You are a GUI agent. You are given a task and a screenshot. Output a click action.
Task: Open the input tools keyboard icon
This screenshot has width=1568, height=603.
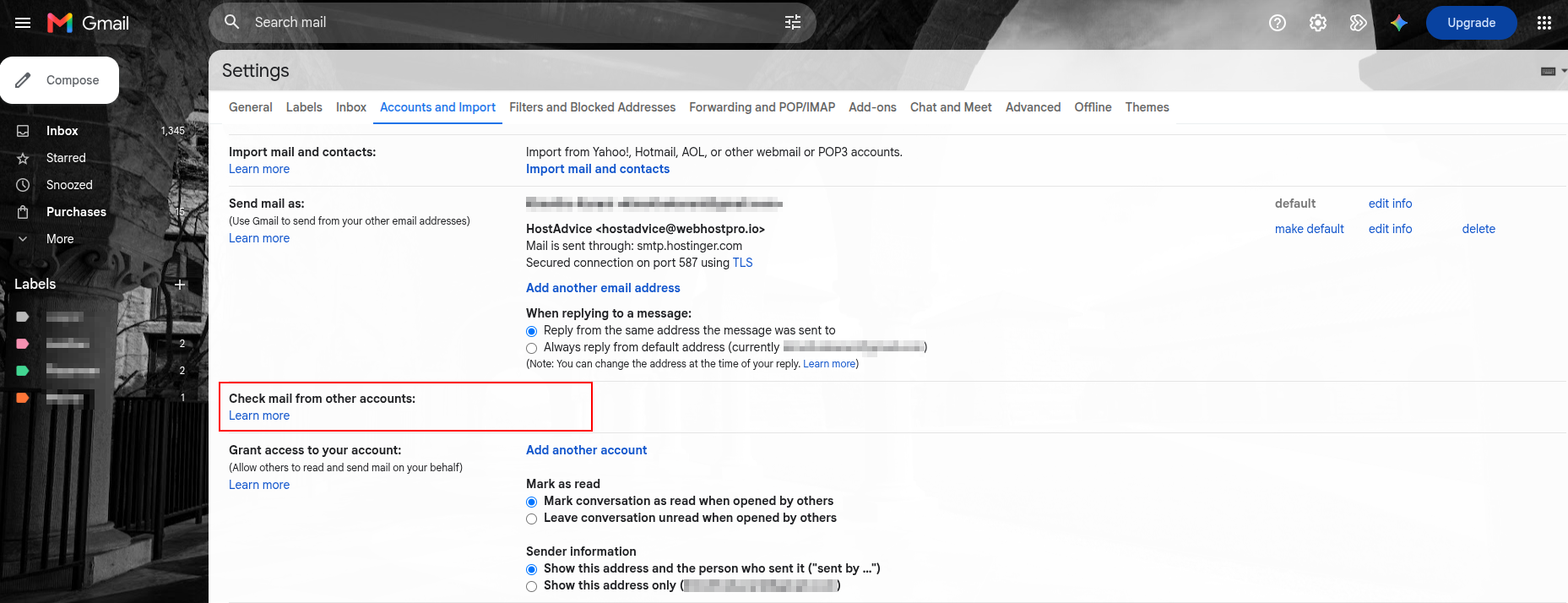pos(1548,72)
